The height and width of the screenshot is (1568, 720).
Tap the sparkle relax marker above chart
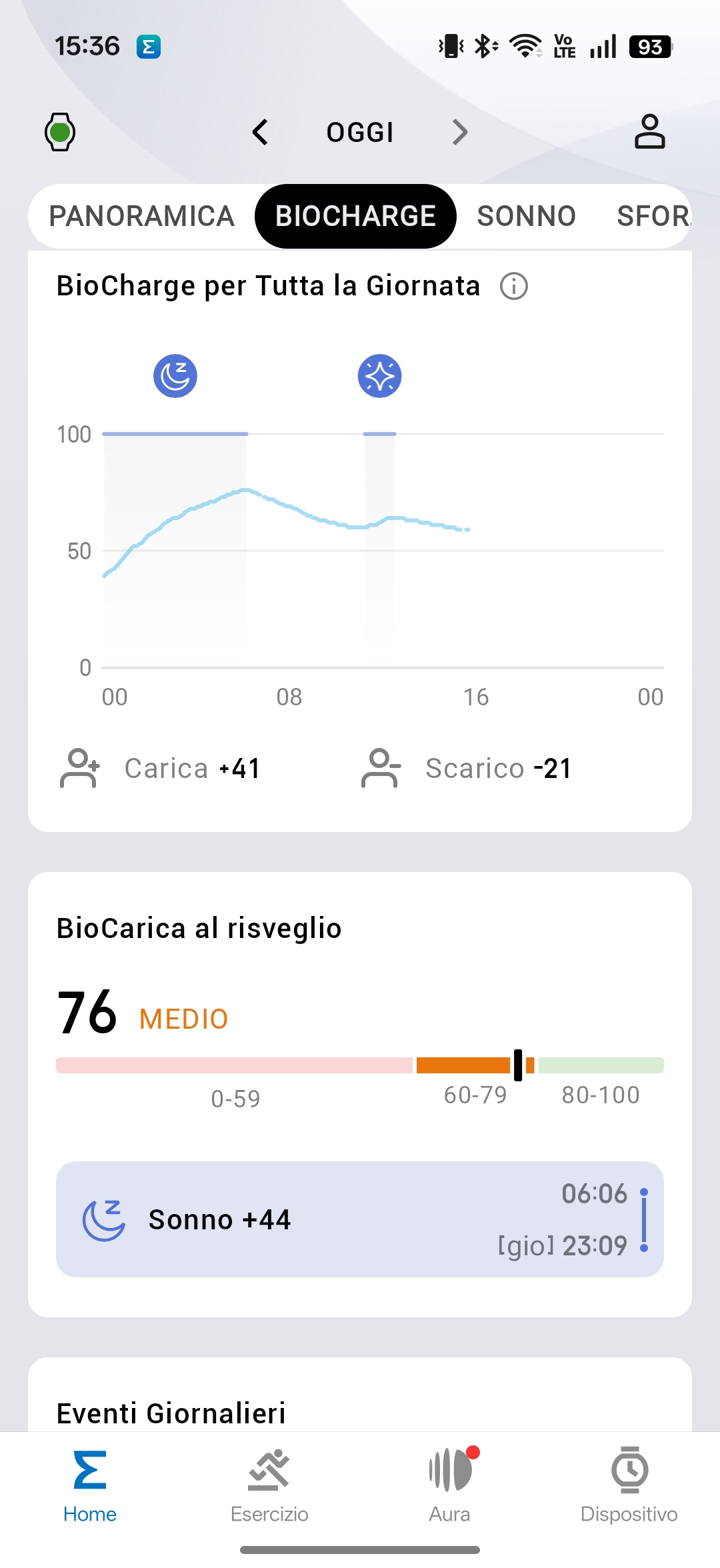point(379,376)
